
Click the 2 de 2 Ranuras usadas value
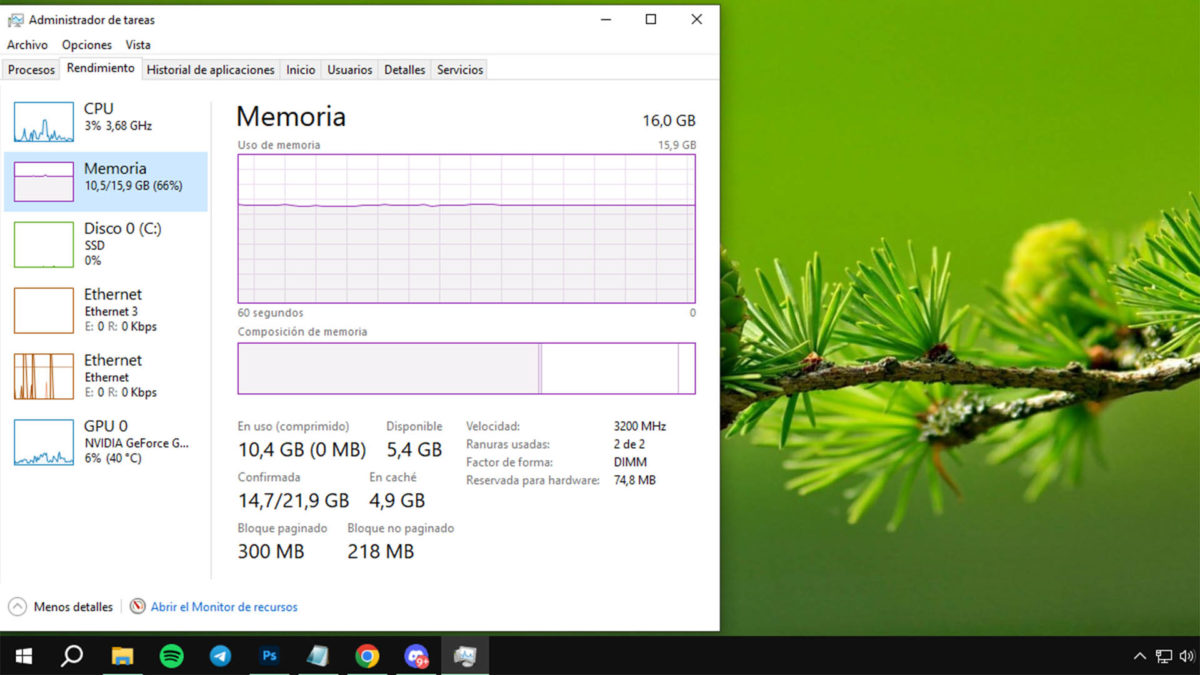pyautogui.click(x=629, y=444)
